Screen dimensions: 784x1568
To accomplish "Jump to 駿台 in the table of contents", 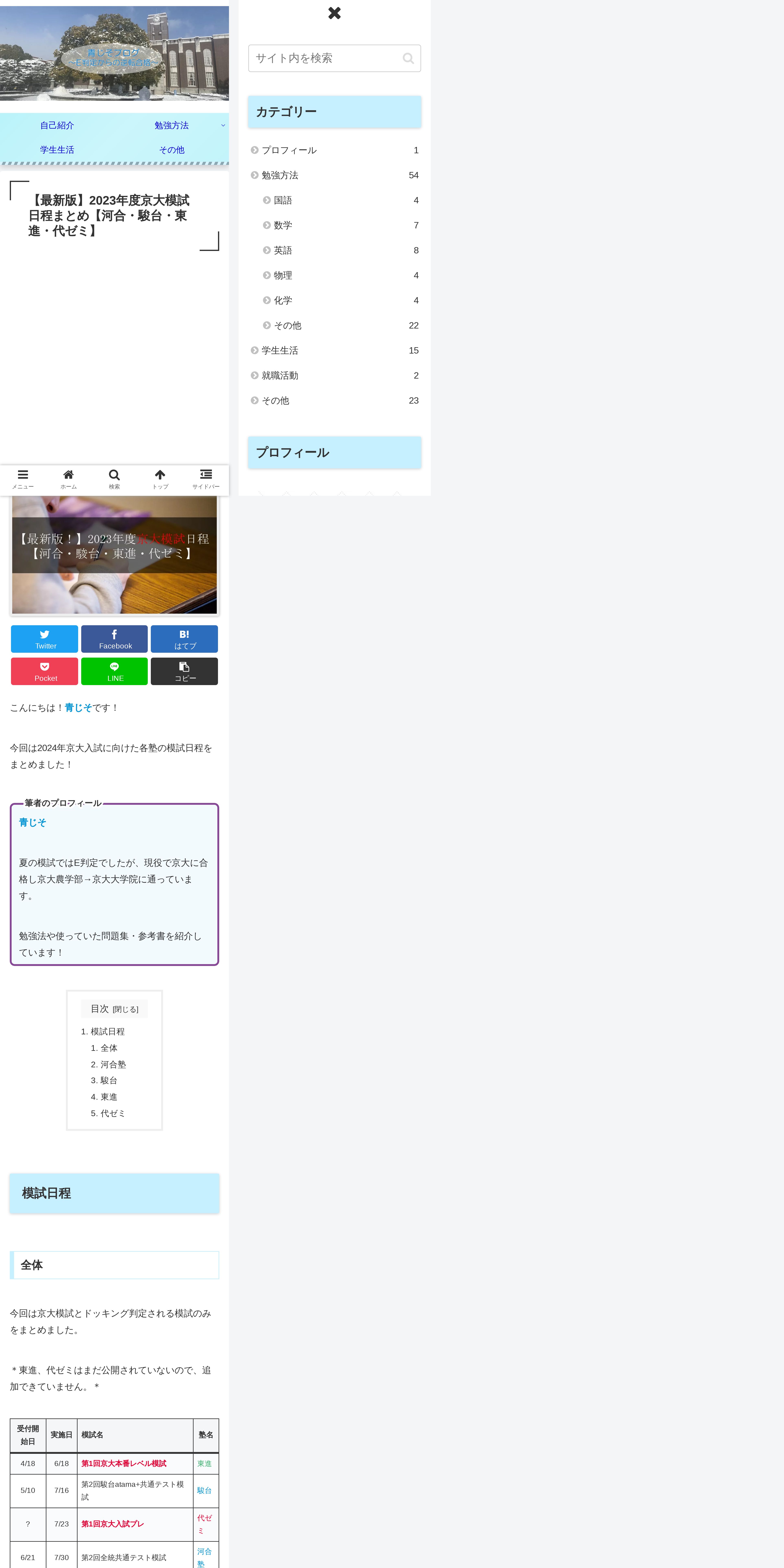I will (109, 1080).
